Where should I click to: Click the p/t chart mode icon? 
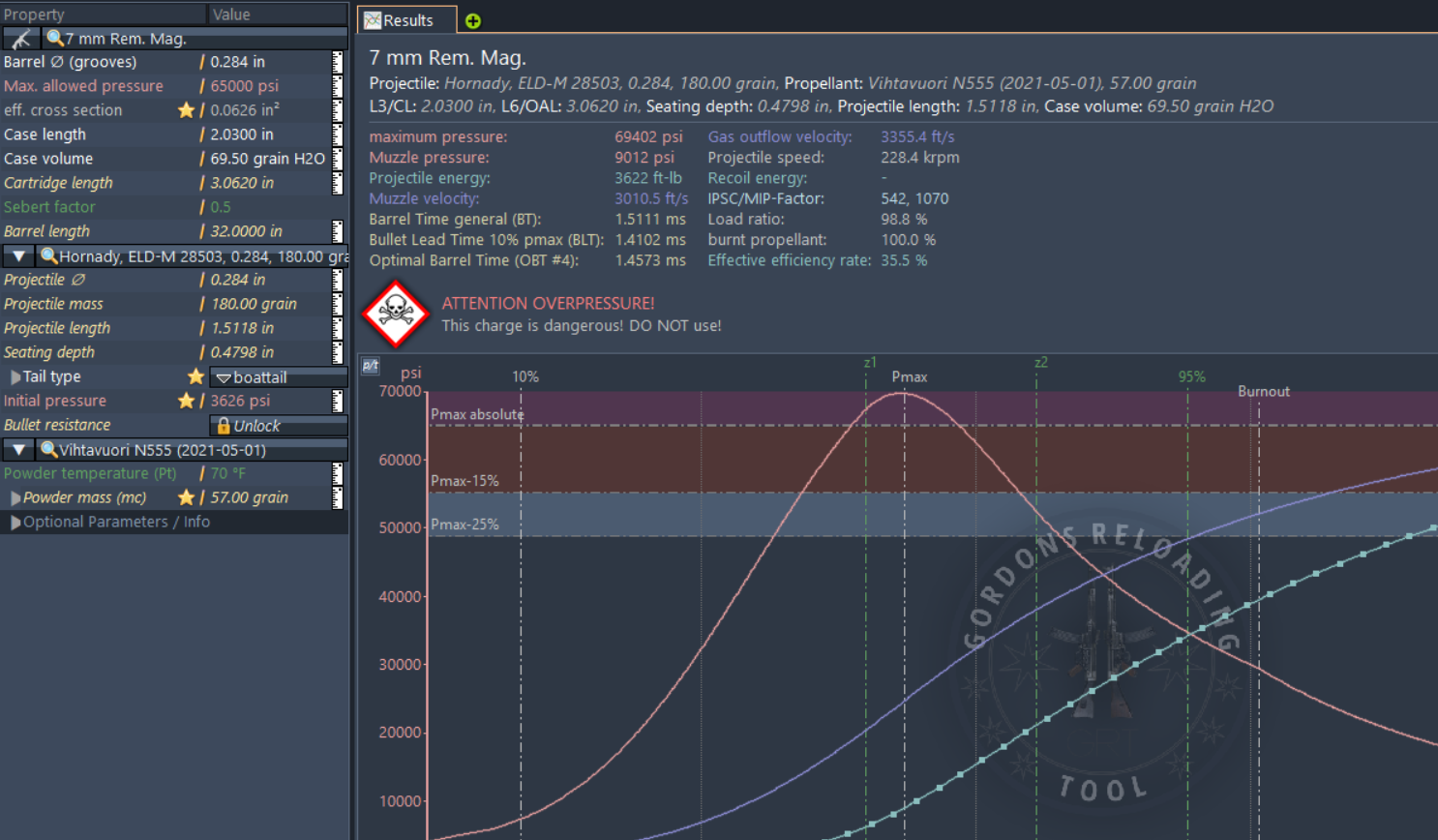point(371,365)
